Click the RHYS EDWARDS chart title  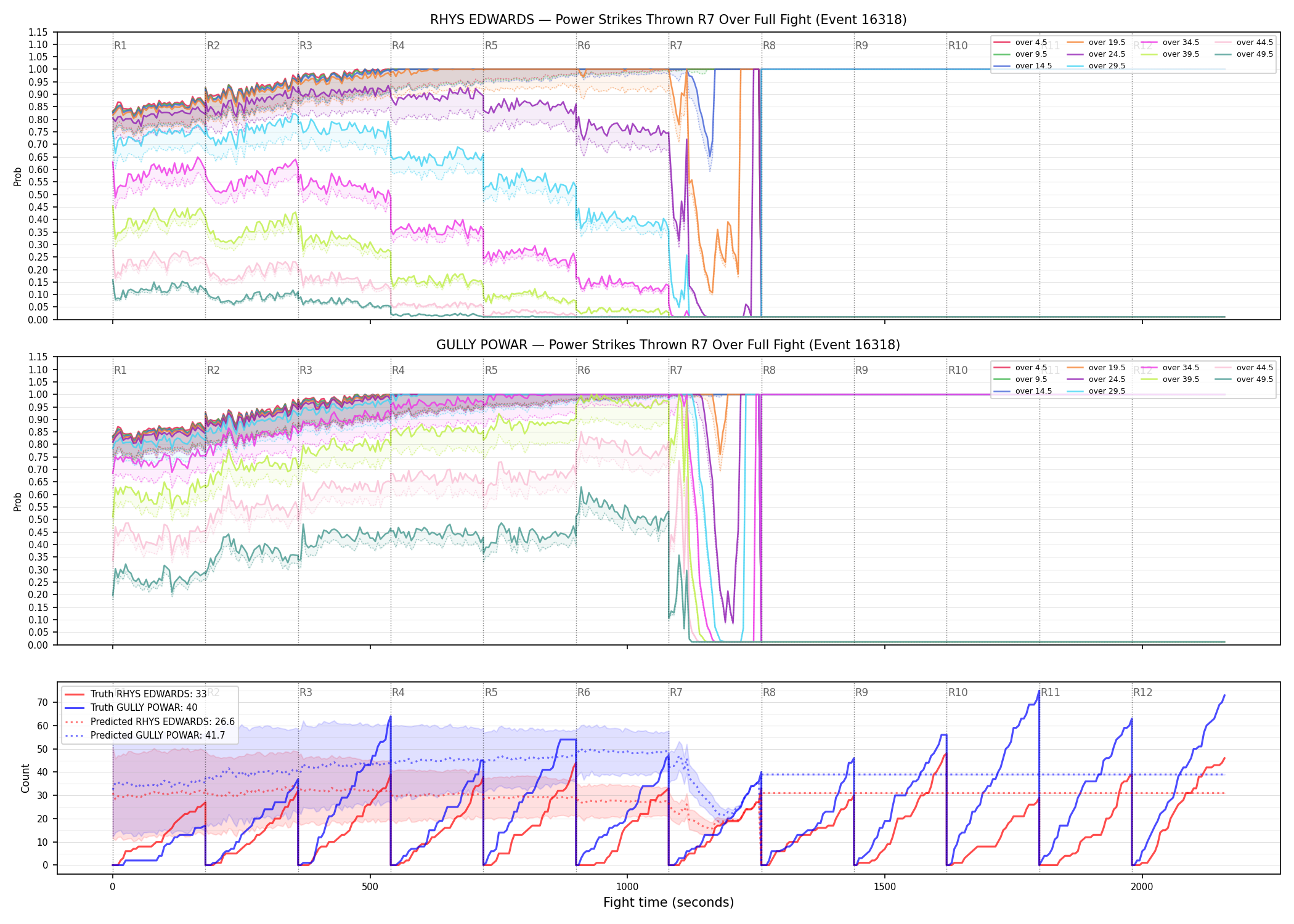click(669, 20)
